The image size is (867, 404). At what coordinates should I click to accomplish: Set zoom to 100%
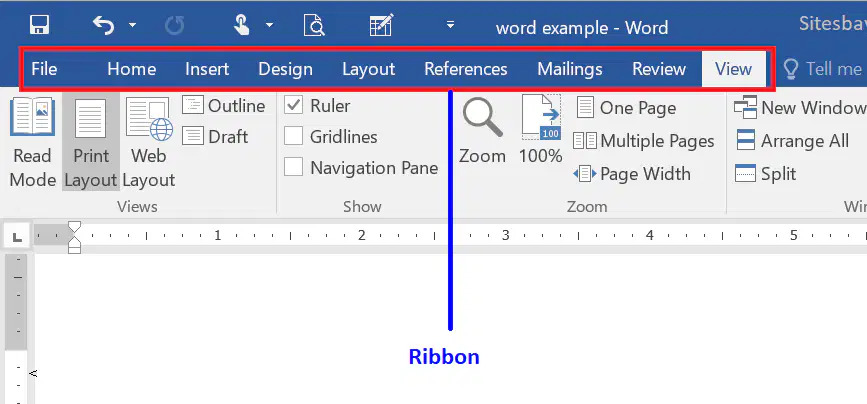click(541, 129)
